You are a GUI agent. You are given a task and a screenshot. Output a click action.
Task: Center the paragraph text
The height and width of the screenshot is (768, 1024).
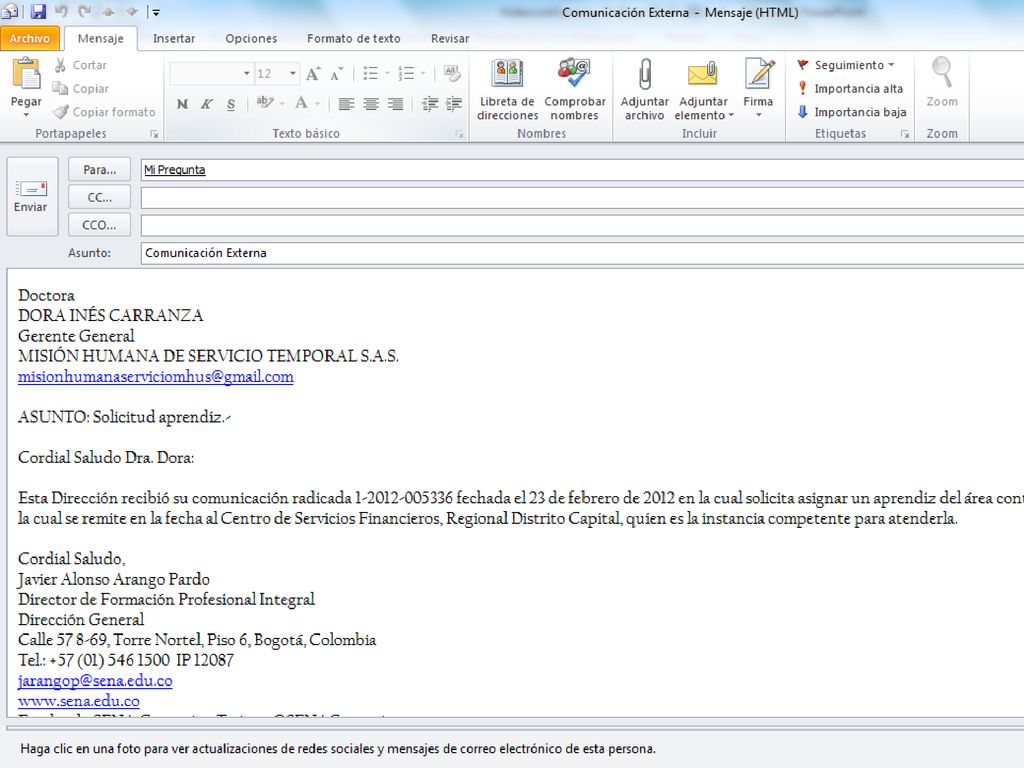(371, 104)
